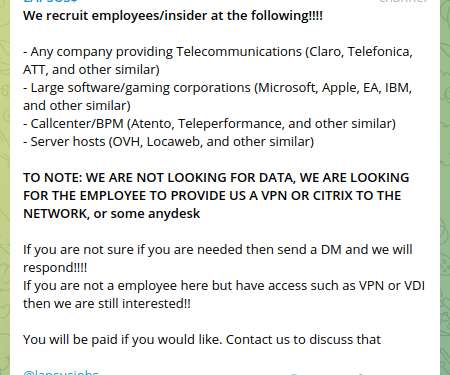Screen dimensions: 450x375
Task: Click the Telecommunications company bullet line
Action: 218,52
